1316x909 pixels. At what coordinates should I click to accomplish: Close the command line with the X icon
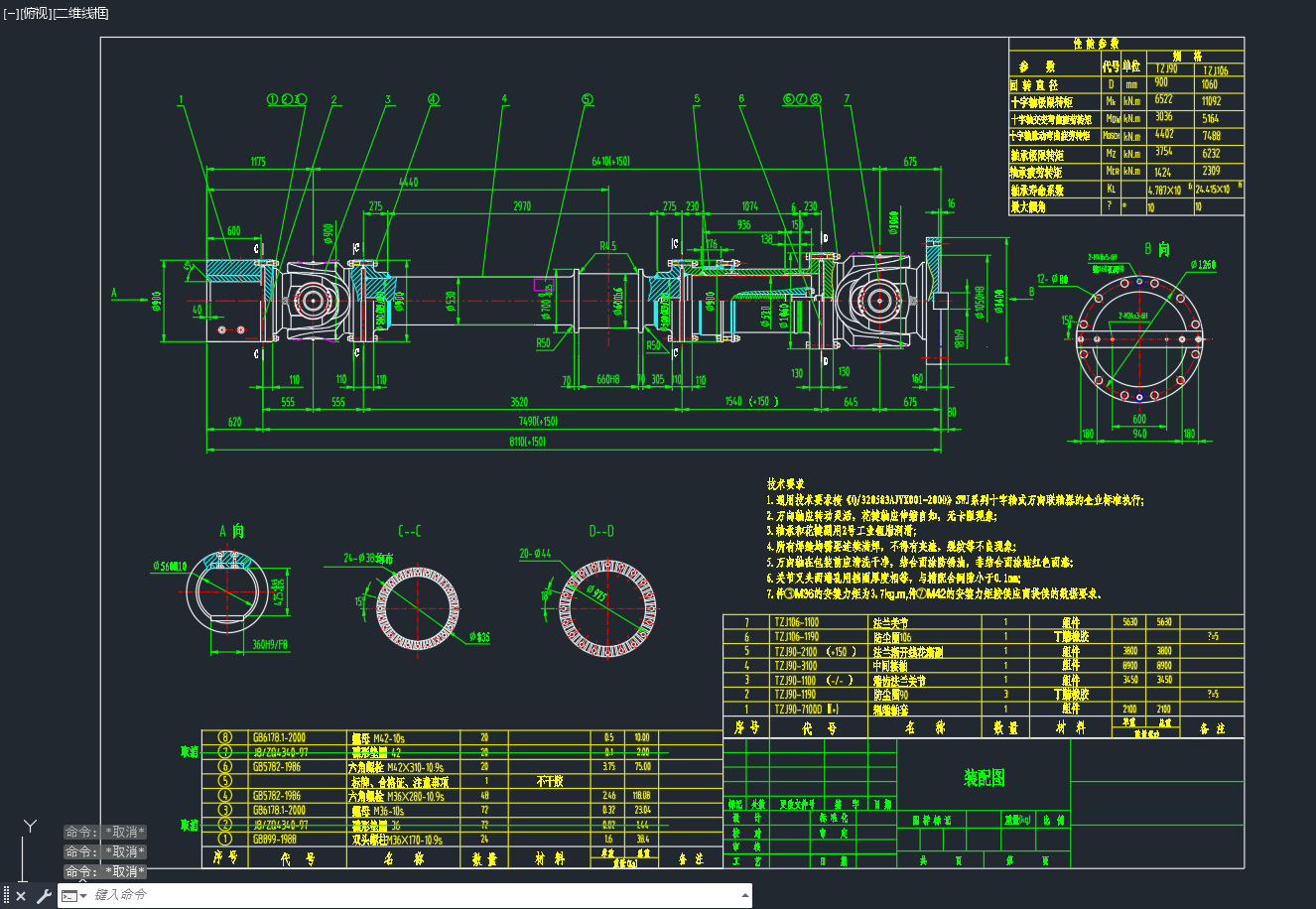click(x=21, y=896)
